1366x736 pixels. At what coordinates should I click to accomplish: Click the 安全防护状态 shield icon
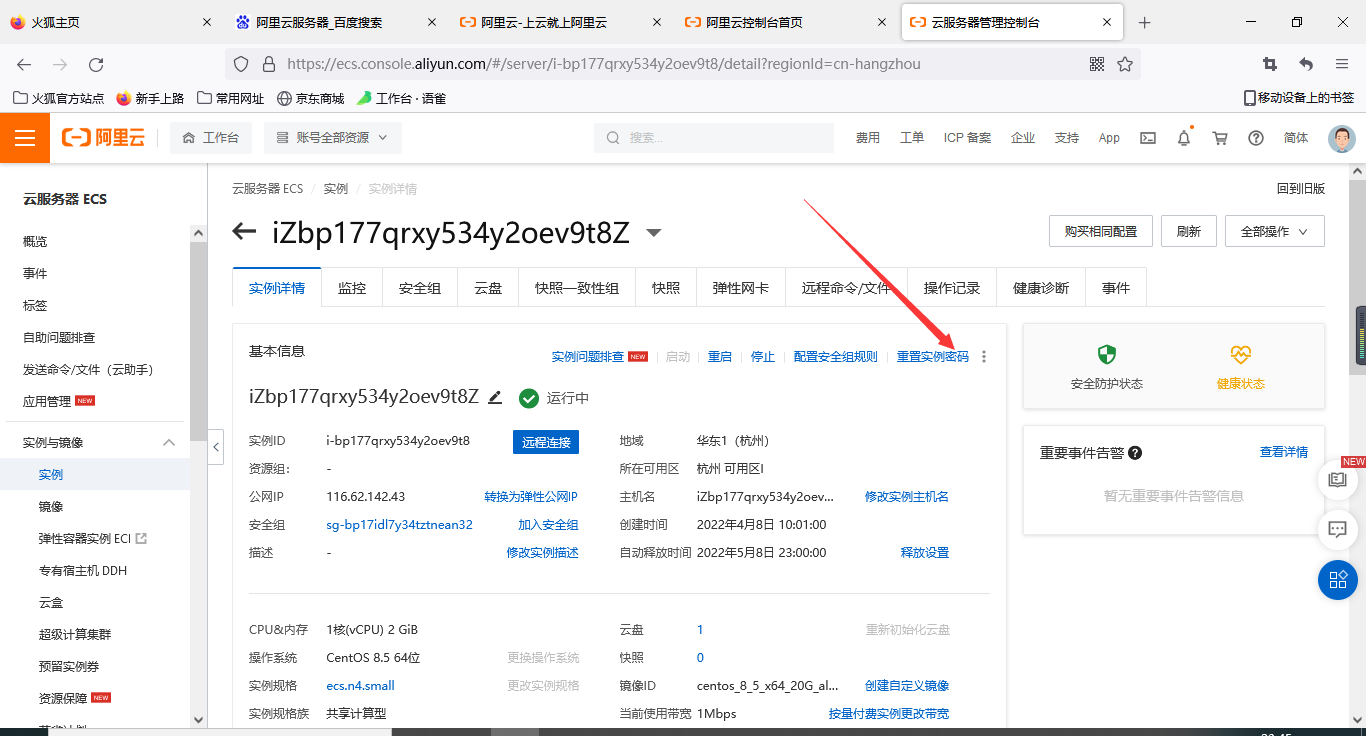coord(1107,355)
